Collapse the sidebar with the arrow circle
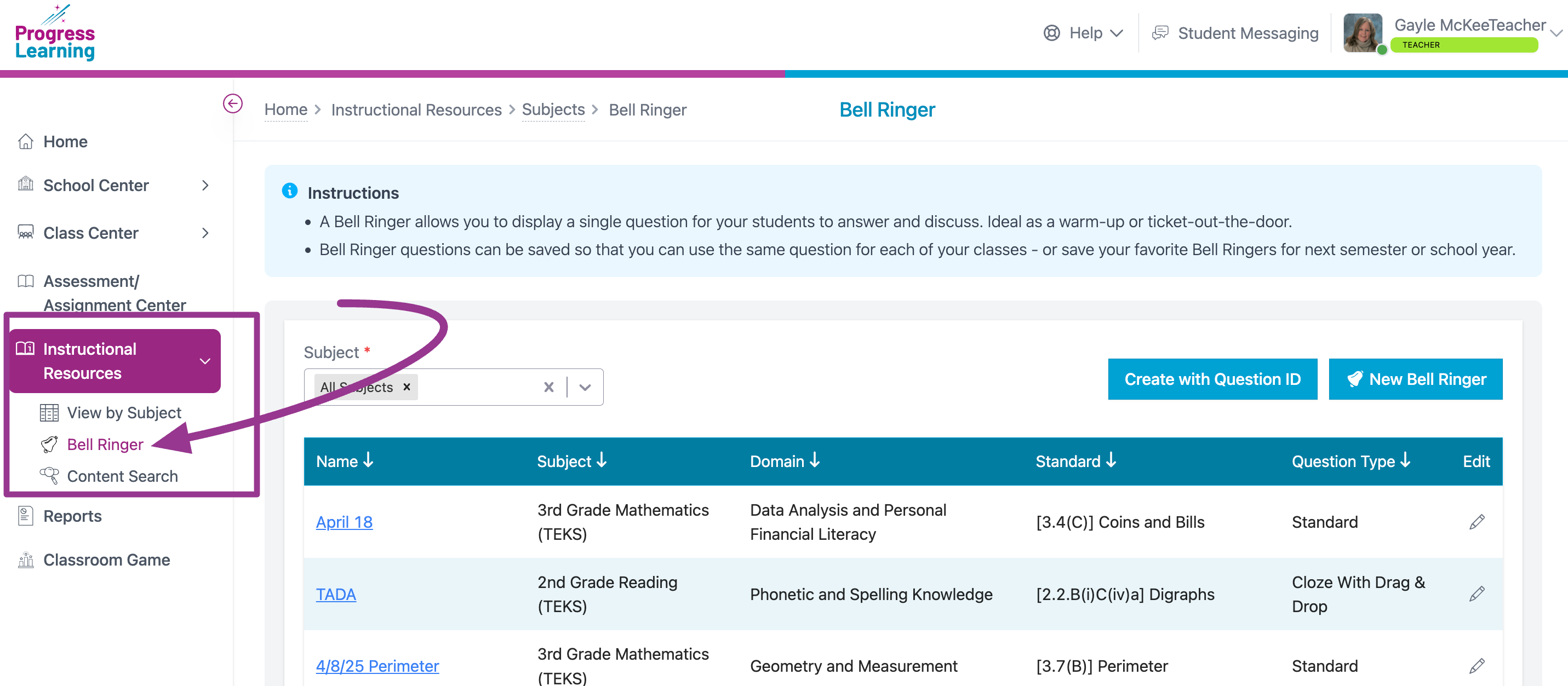The height and width of the screenshot is (686, 1568). tap(232, 103)
